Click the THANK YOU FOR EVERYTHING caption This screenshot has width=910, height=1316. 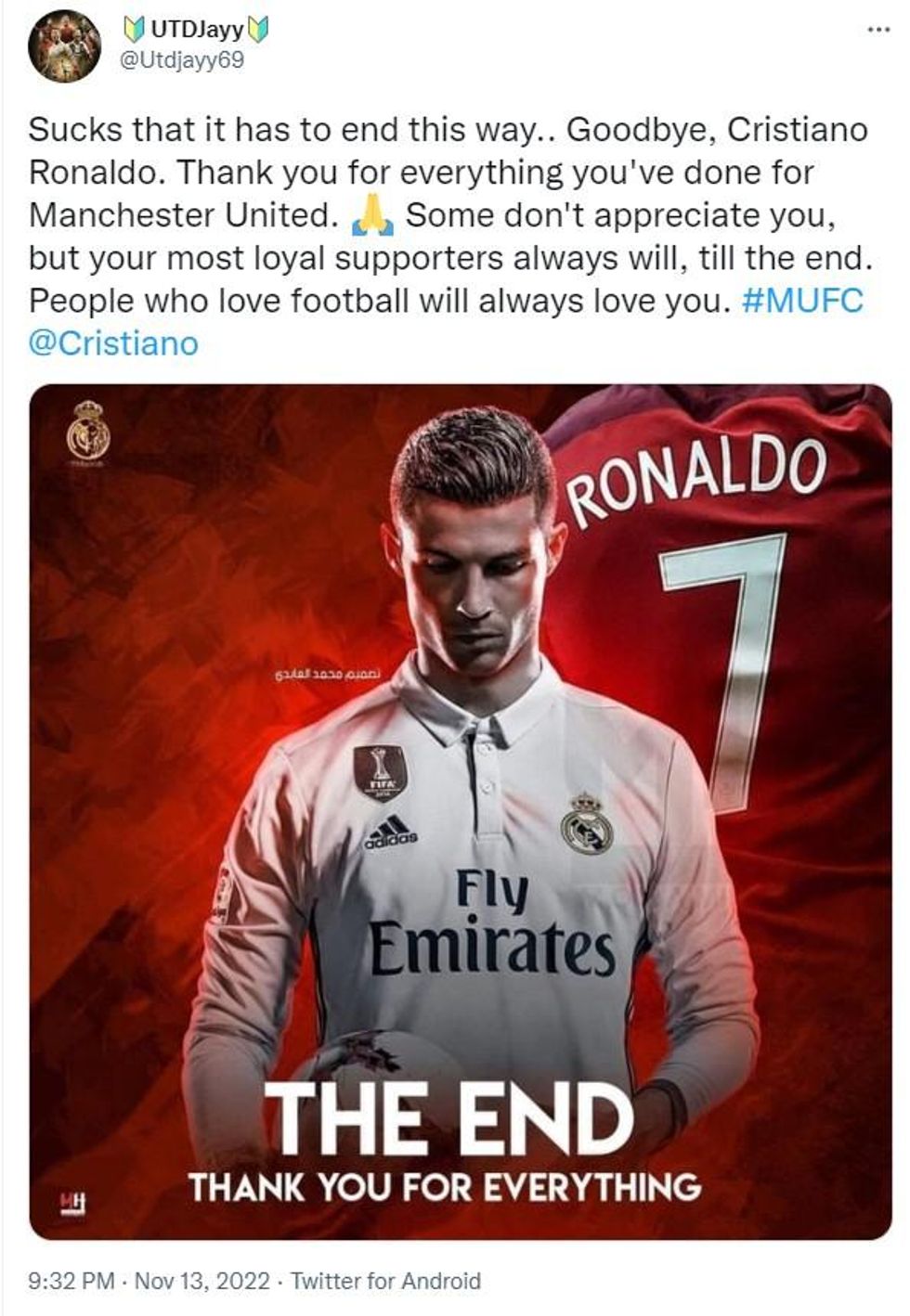pyautogui.click(x=445, y=1187)
